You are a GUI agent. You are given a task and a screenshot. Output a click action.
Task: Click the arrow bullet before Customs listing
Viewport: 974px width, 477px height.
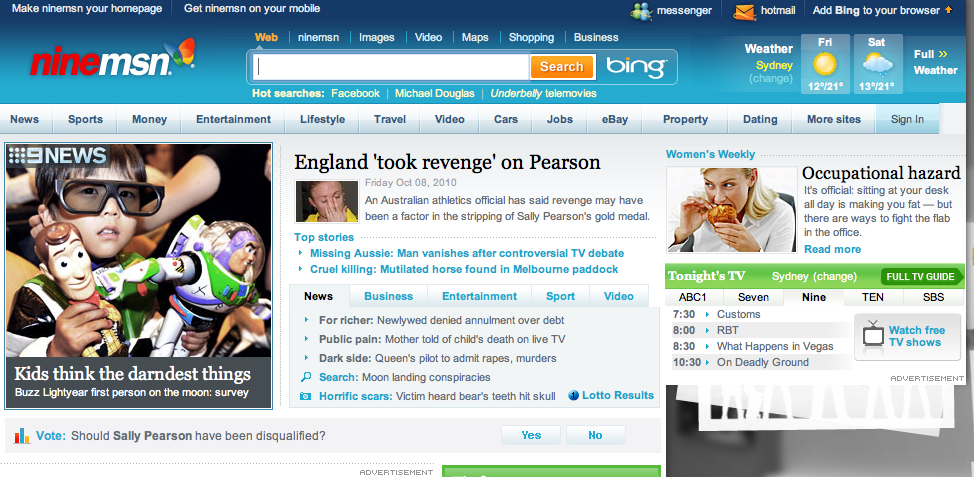707,314
